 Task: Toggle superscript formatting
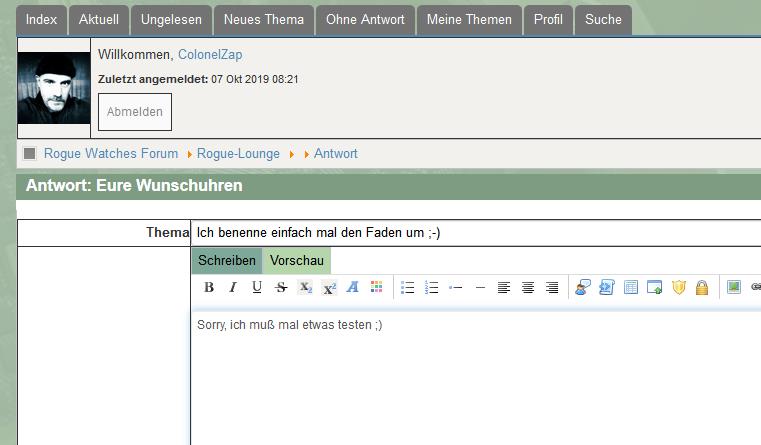click(x=329, y=288)
